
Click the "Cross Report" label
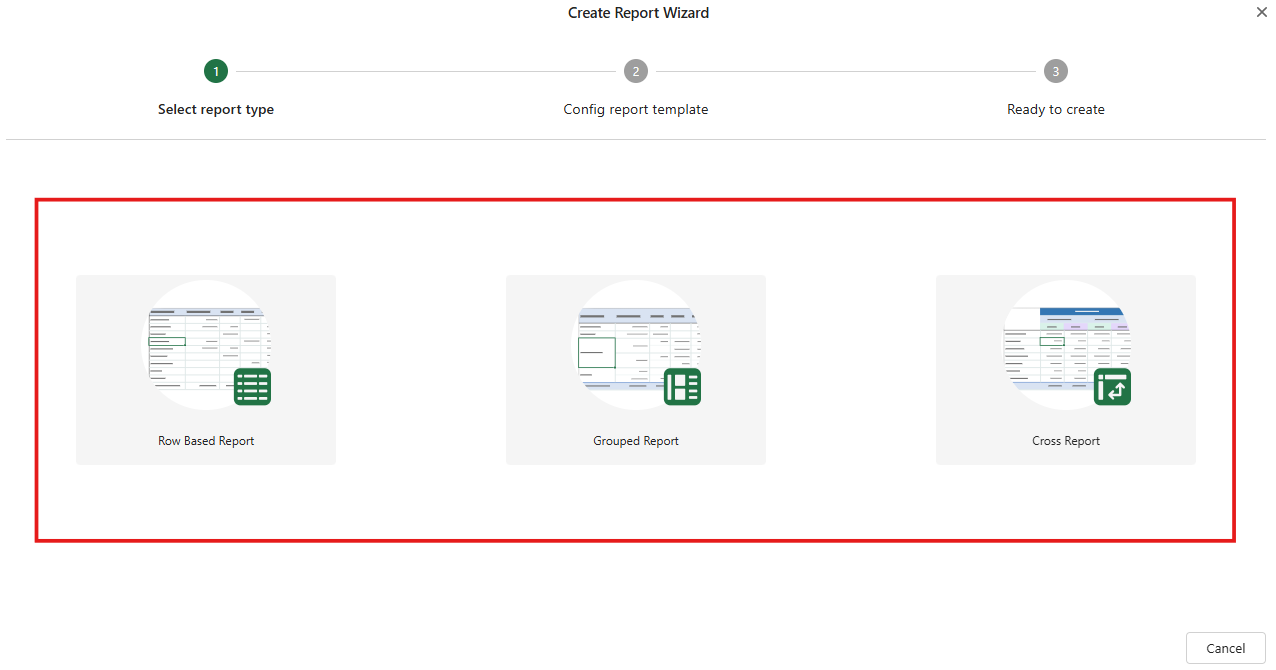[1066, 441]
